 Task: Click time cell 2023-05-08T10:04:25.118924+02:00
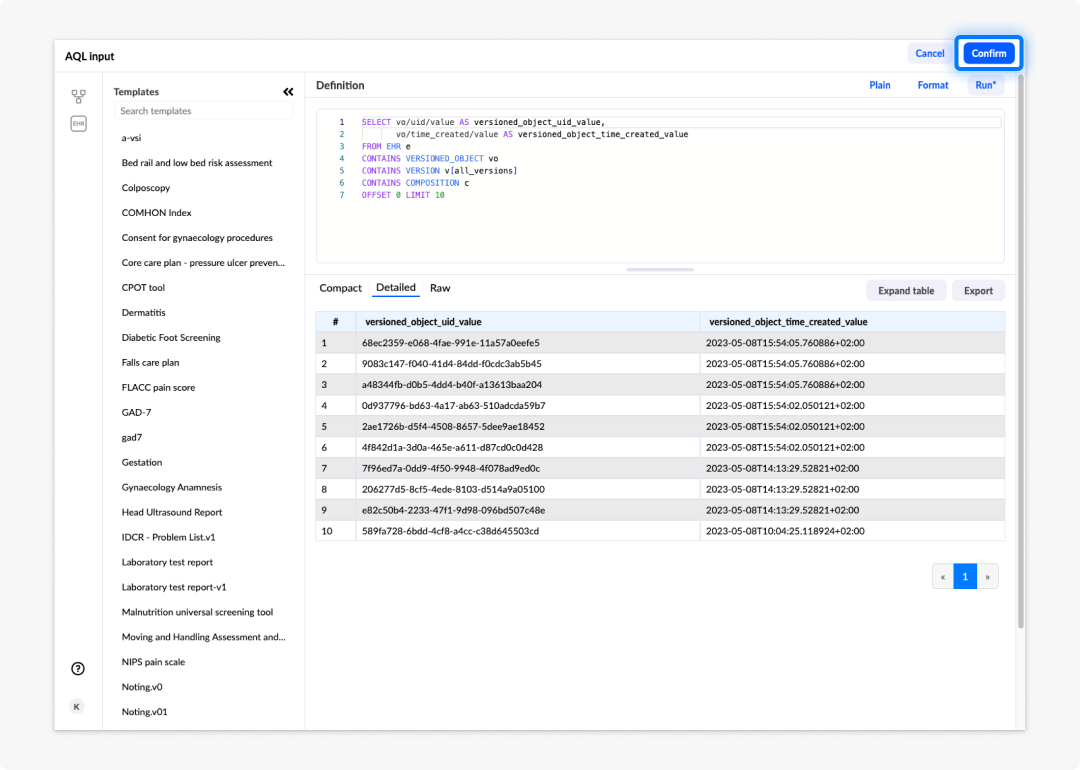point(852,531)
